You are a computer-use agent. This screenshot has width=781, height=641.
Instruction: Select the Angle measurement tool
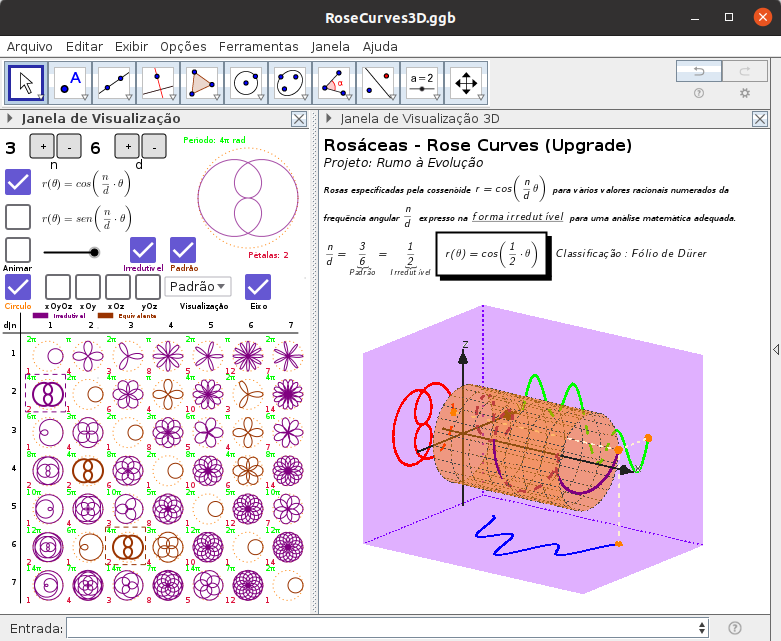334,83
